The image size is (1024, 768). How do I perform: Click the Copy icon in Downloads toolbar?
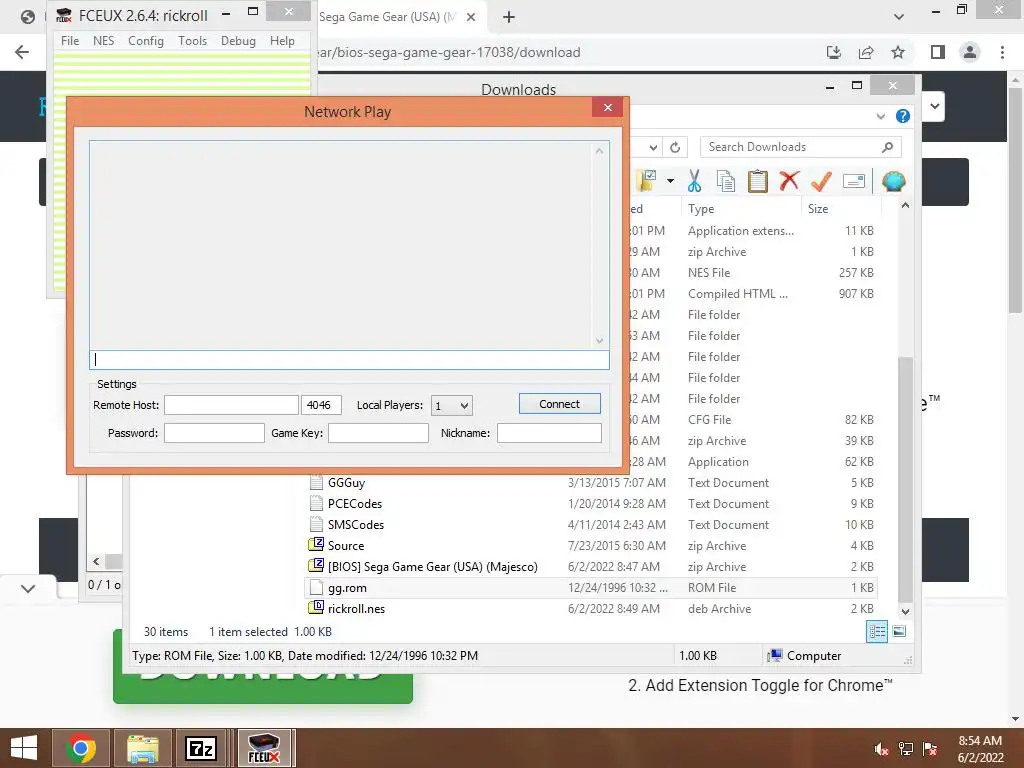coord(726,181)
